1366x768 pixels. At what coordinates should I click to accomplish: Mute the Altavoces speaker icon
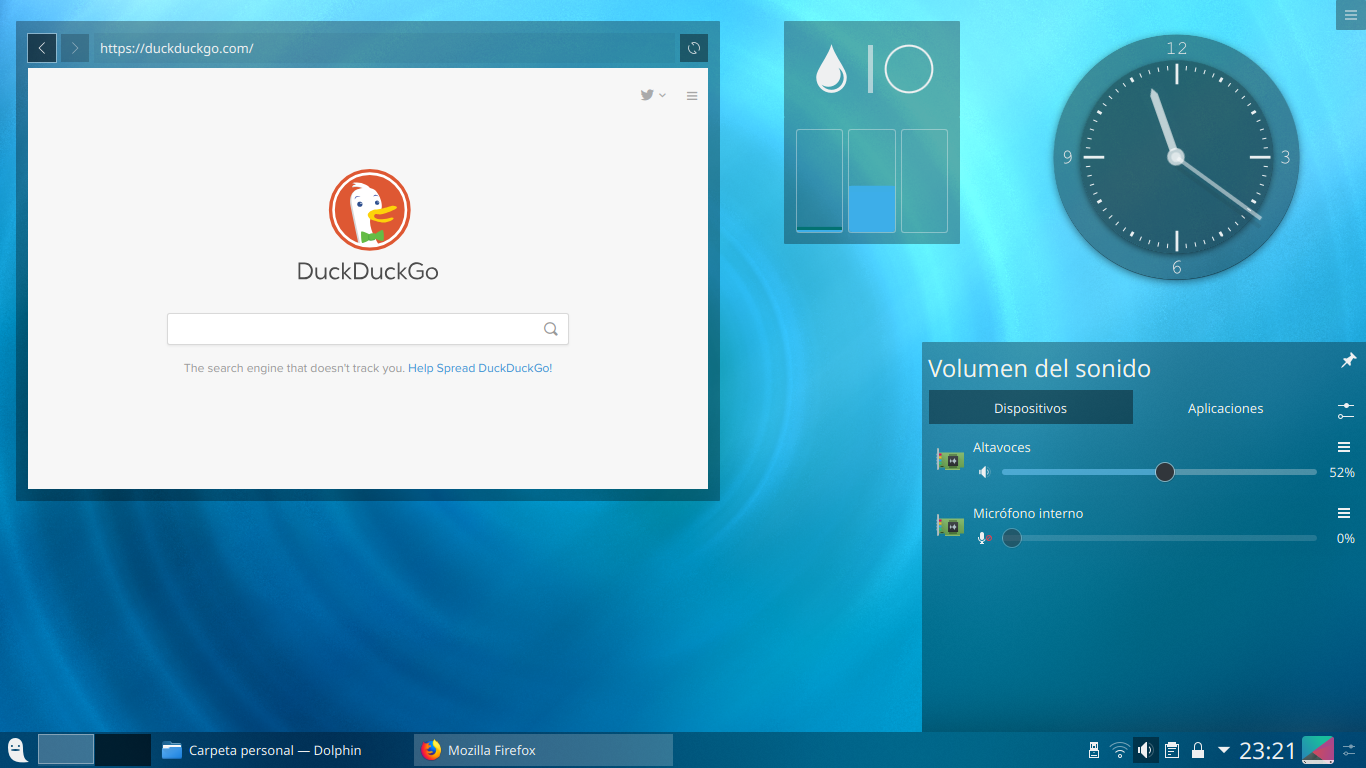984,472
